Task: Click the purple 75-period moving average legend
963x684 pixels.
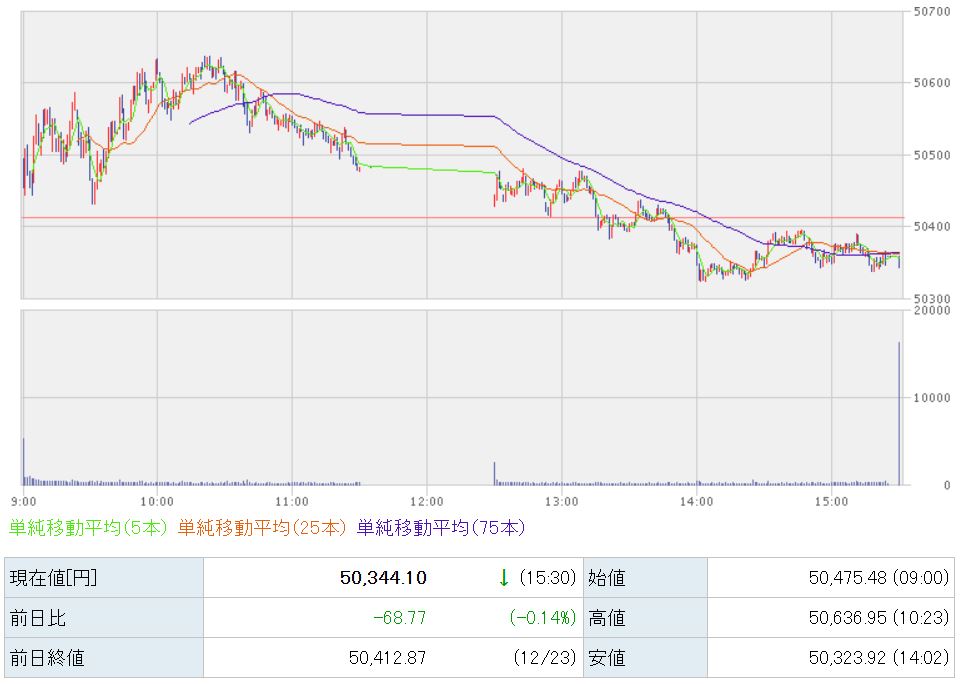Action: [440, 527]
